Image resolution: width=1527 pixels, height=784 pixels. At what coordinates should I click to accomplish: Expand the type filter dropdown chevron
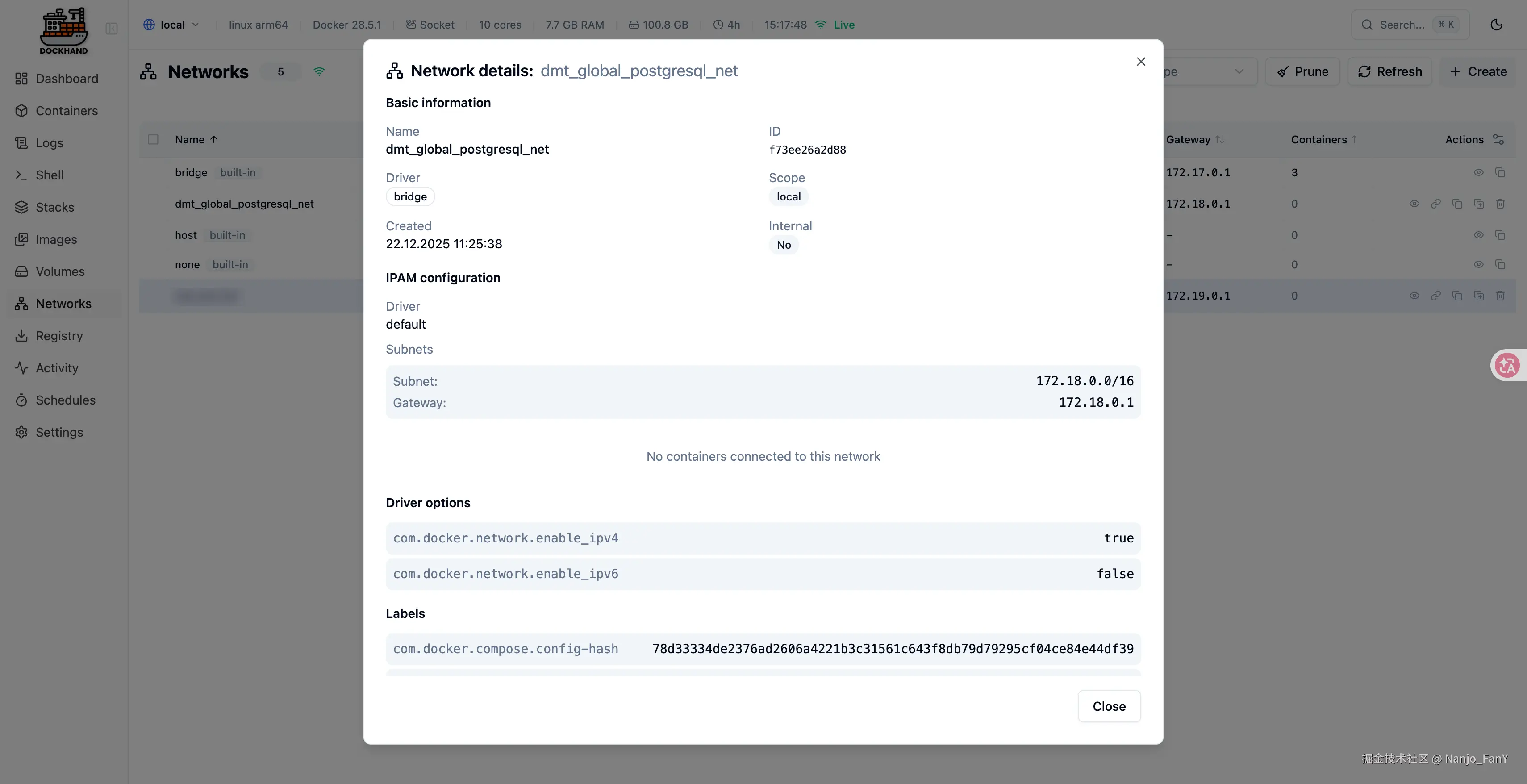click(x=1239, y=72)
